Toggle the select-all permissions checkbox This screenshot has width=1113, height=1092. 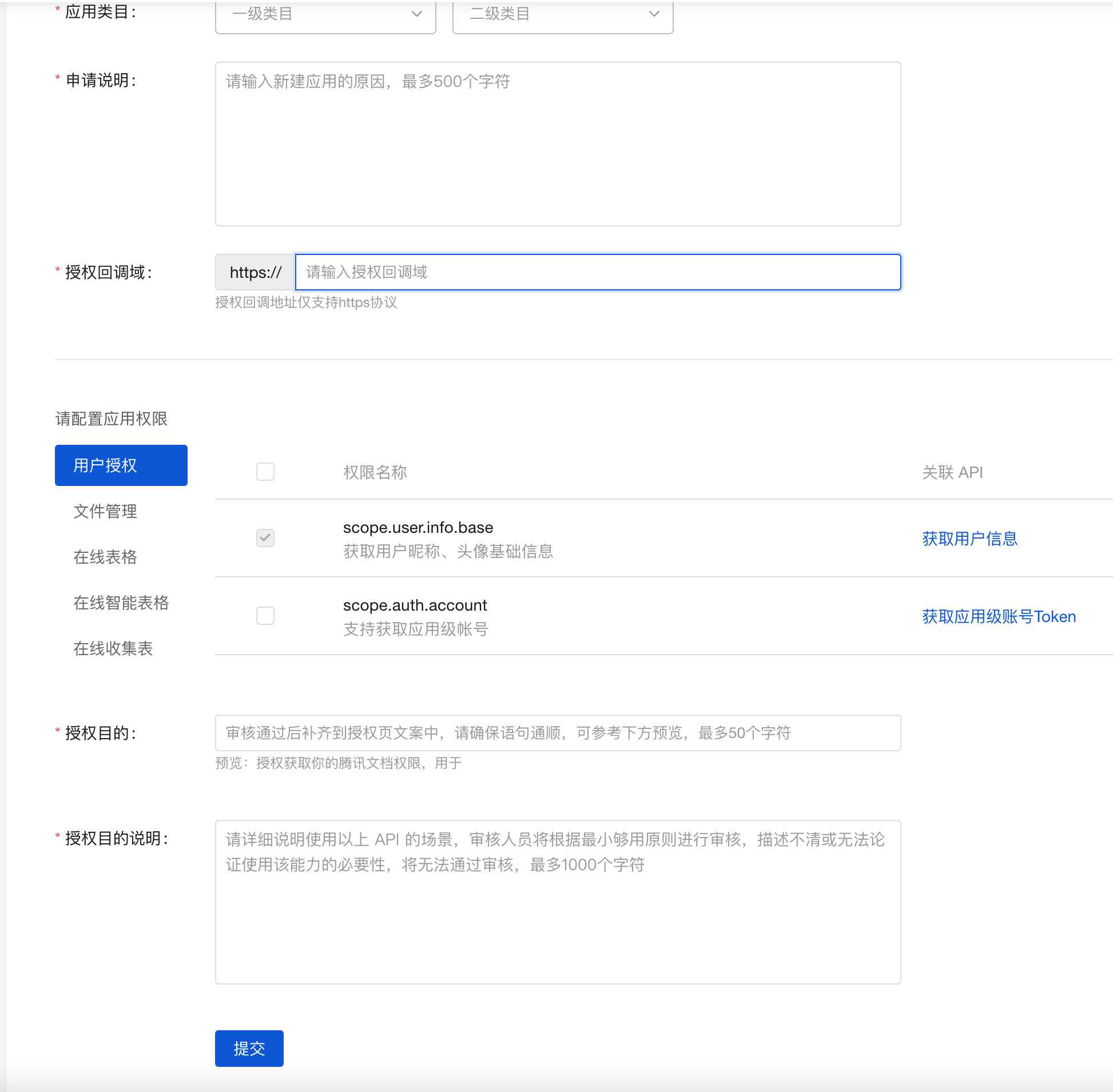click(x=265, y=472)
